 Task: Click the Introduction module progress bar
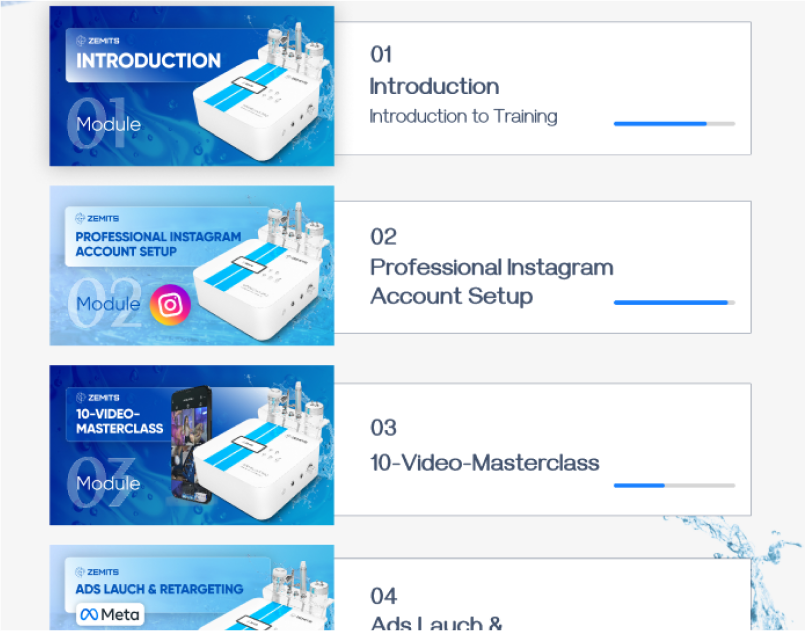point(675,124)
